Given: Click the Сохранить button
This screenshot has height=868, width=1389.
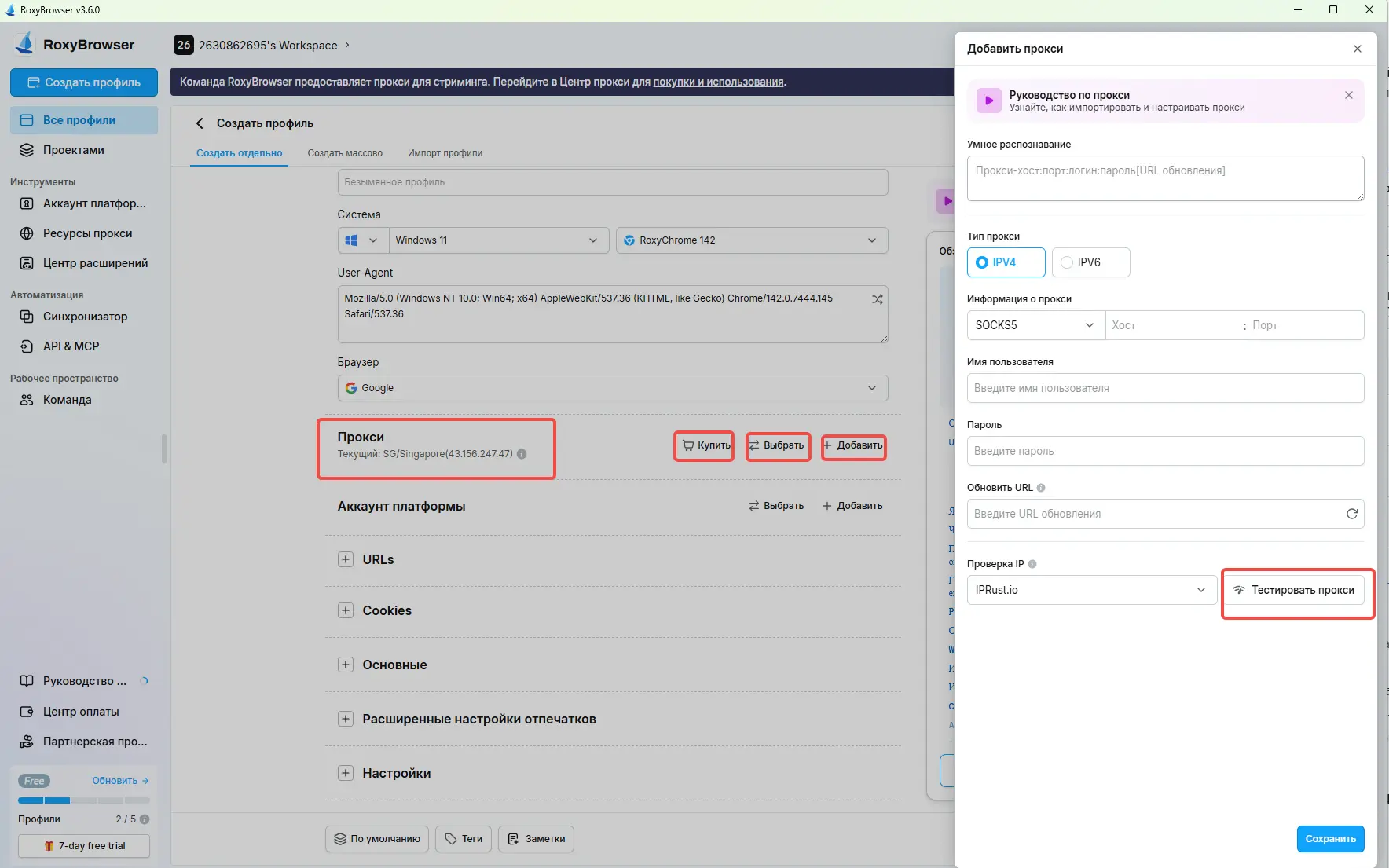Looking at the screenshot, I should click(x=1329, y=839).
